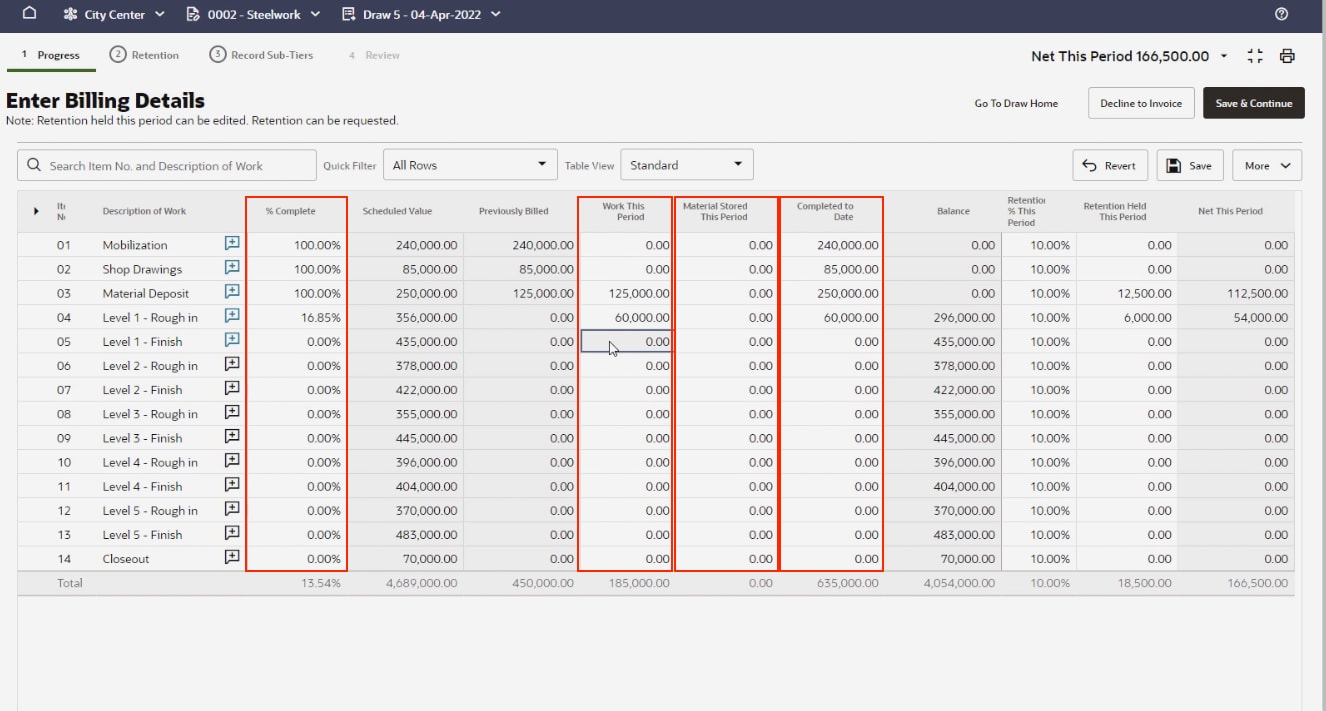
Task: Open the help question mark icon
Action: pos(1282,14)
